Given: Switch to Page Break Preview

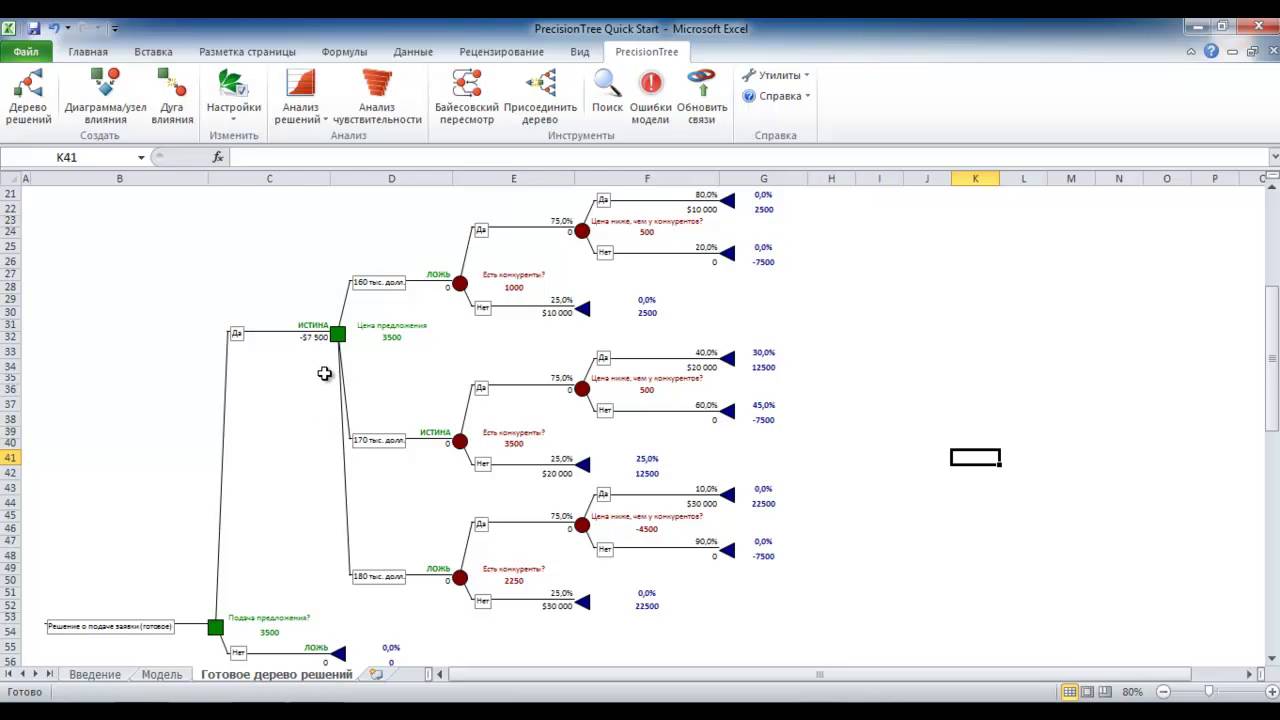Looking at the screenshot, I should click(x=1106, y=692).
